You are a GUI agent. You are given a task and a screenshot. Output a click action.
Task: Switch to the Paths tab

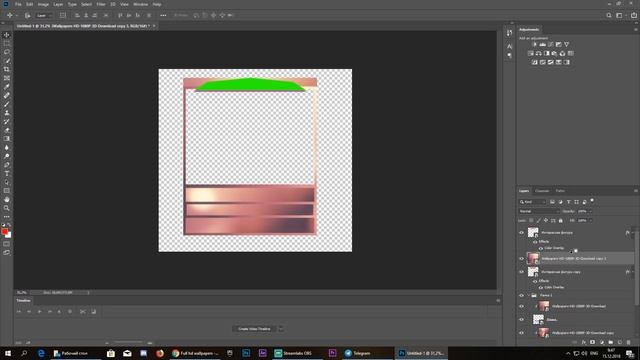(560, 191)
